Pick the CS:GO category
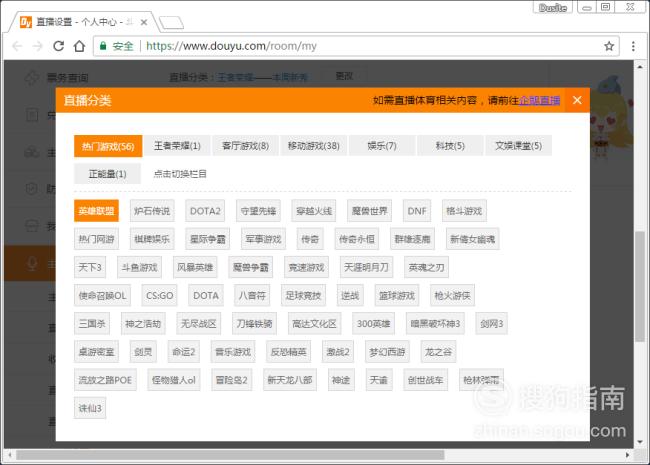This screenshot has width=650, height=465. coord(160,295)
